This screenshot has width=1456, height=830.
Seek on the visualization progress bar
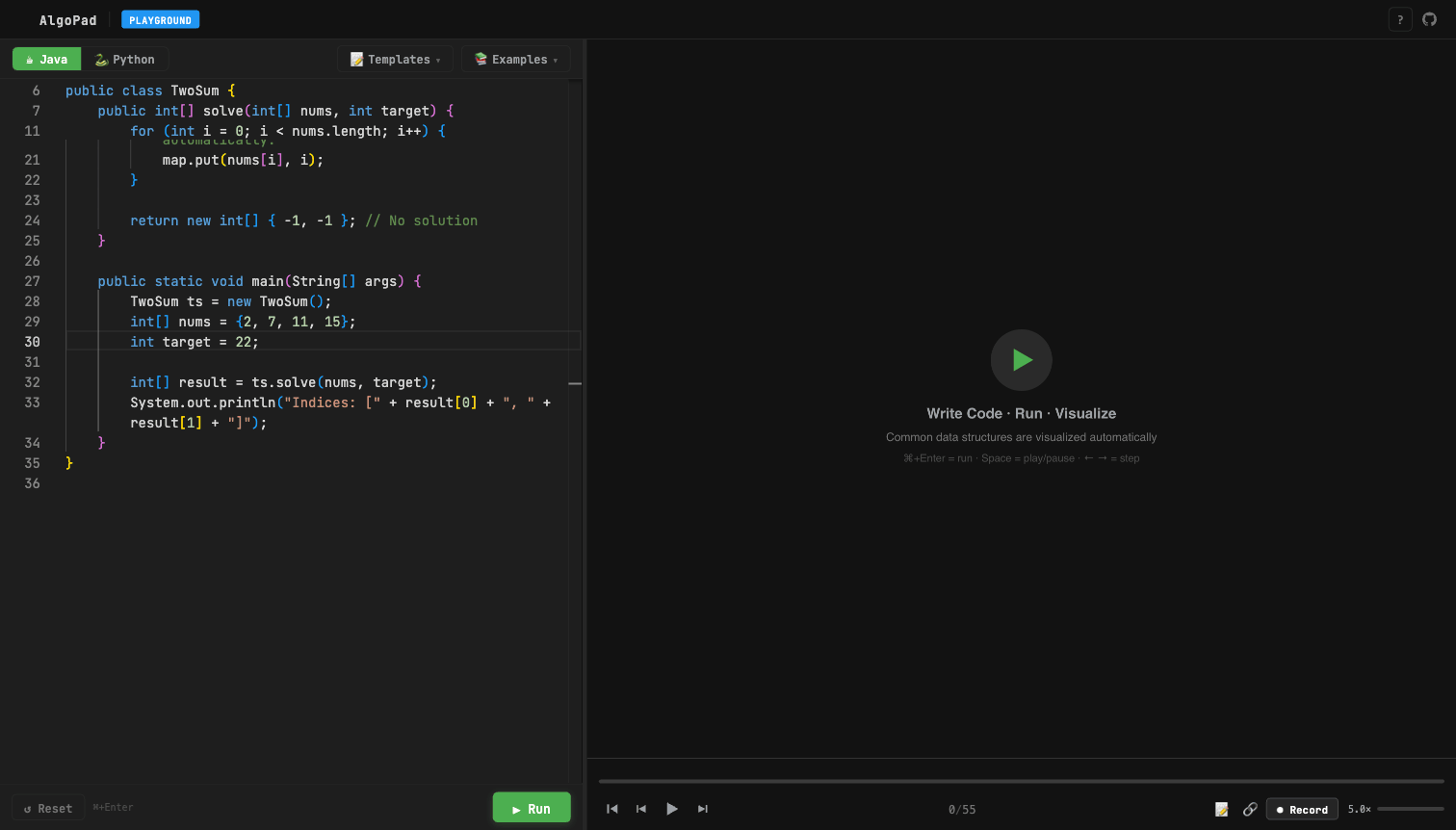pos(1022,781)
